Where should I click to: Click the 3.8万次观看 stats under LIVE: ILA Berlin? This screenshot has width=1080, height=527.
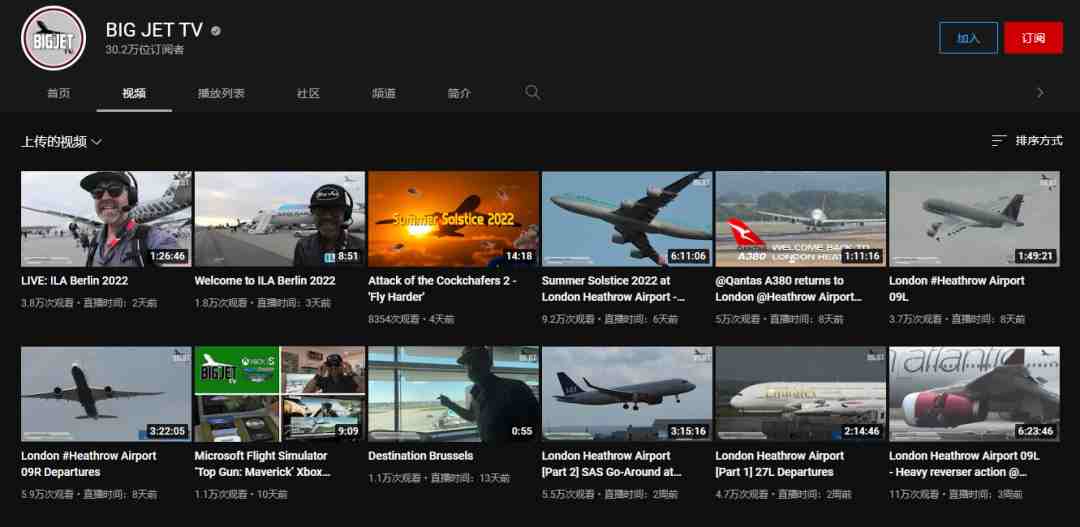point(89,302)
